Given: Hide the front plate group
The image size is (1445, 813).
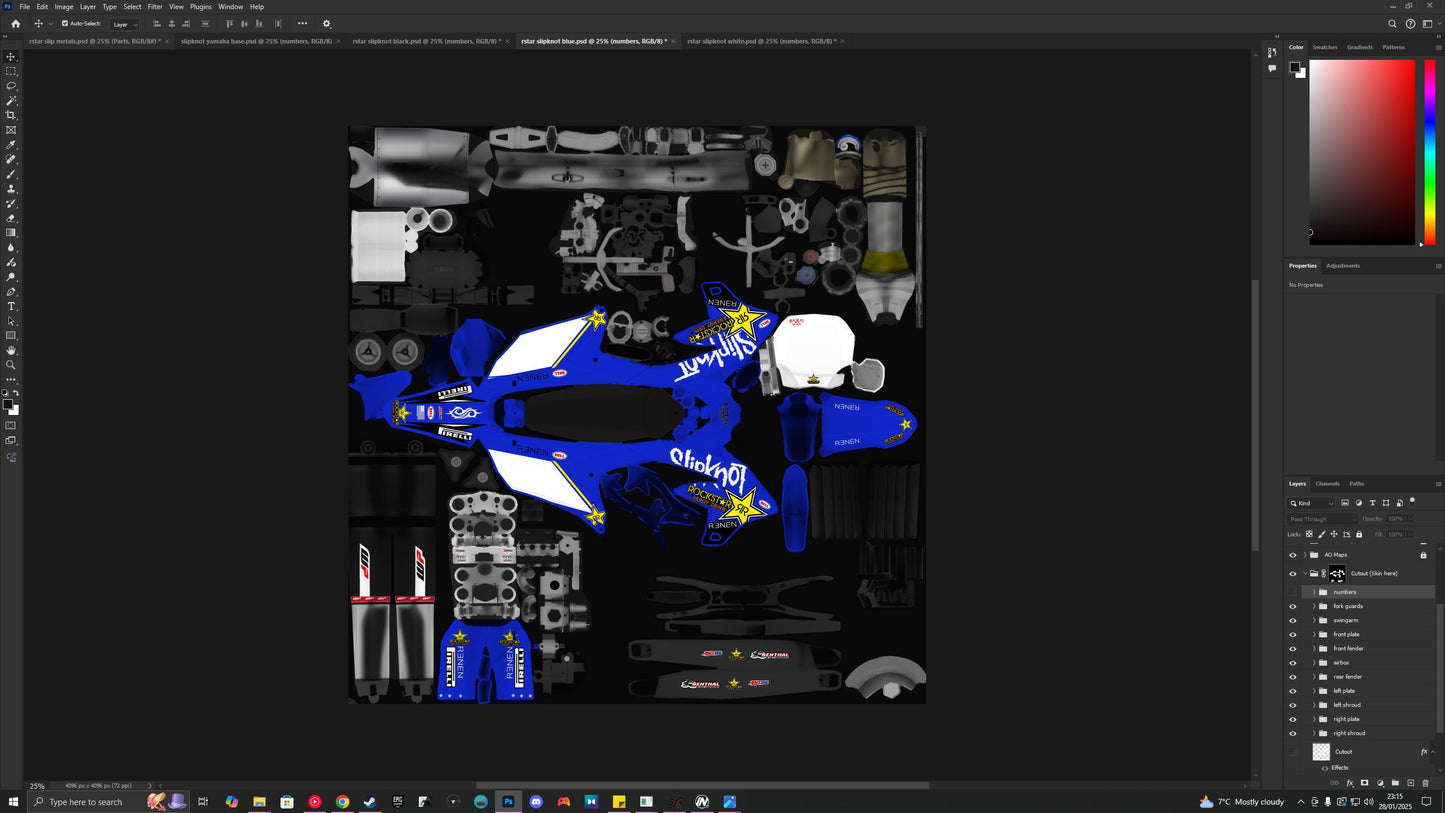Looking at the screenshot, I should 1292,634.
